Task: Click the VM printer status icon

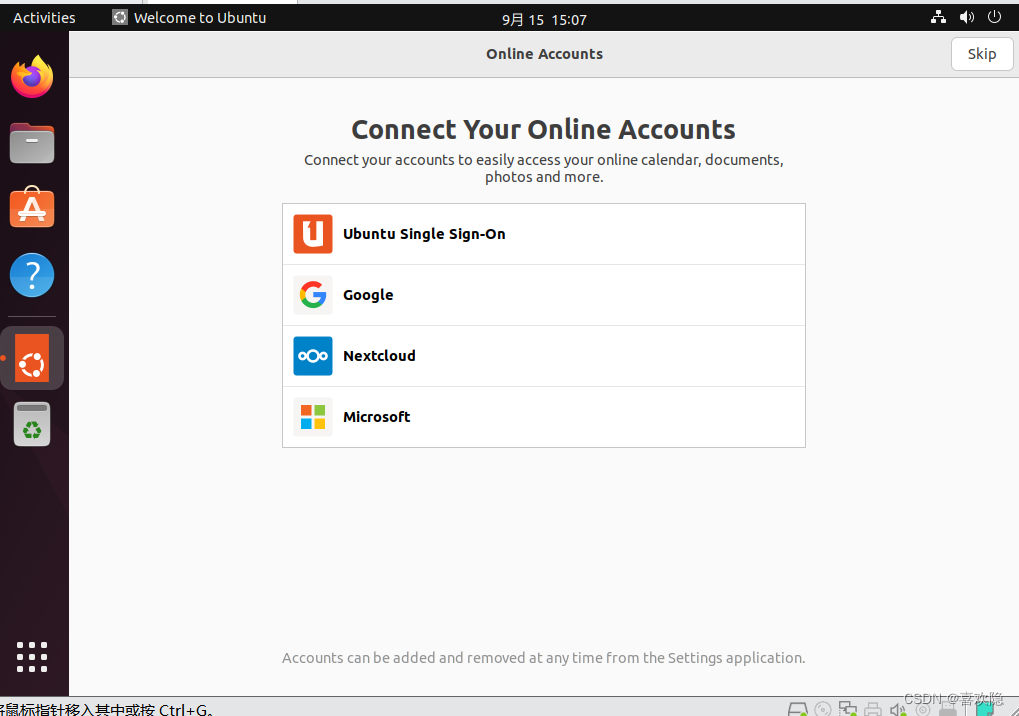Action: point(873,709)
